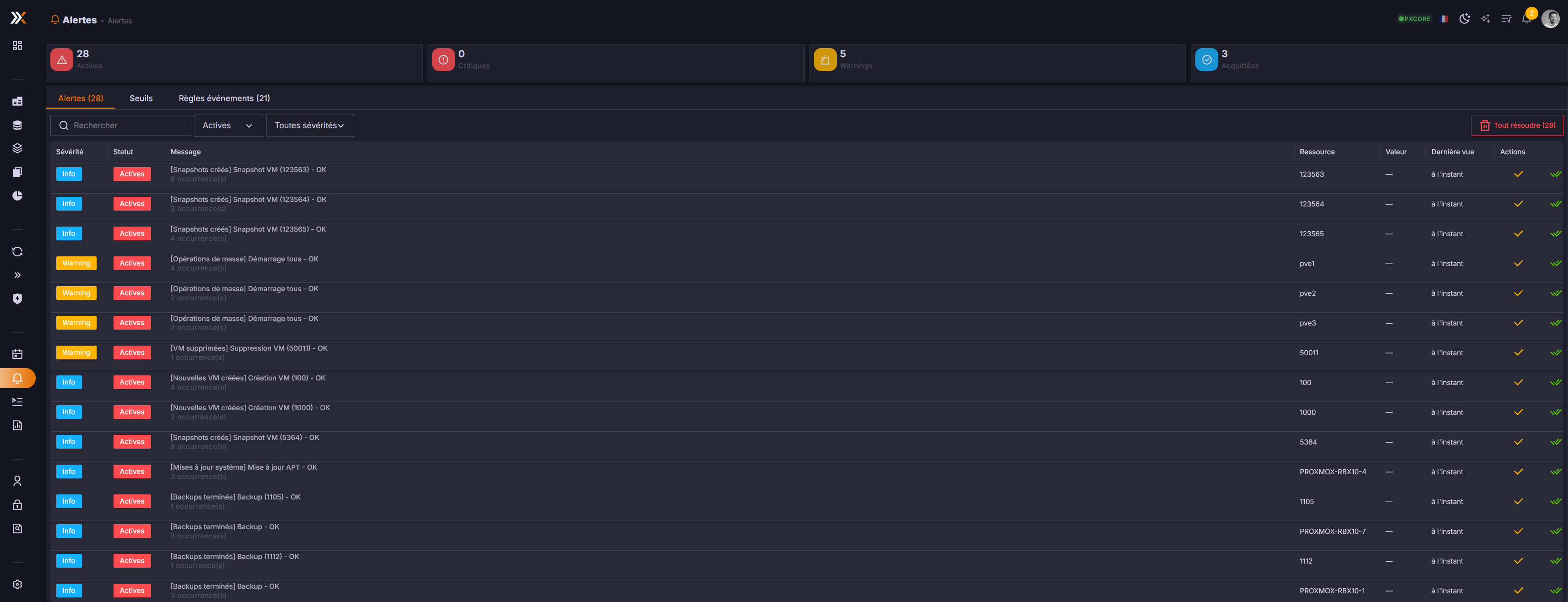Open the layers/stacks section from sidebar
1568x602 pixels.
(16, 148)
